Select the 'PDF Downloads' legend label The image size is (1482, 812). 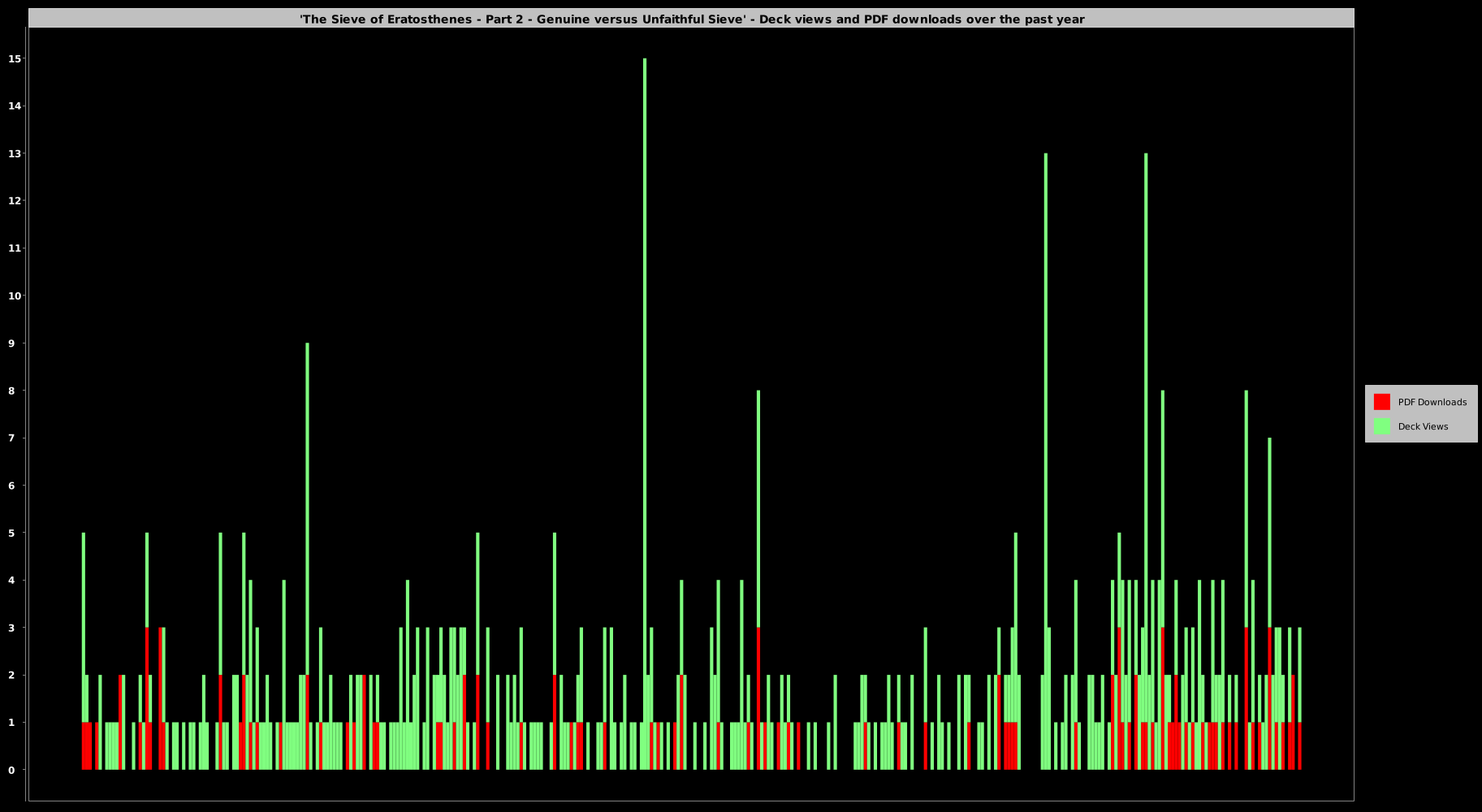tap(1432, 402)
